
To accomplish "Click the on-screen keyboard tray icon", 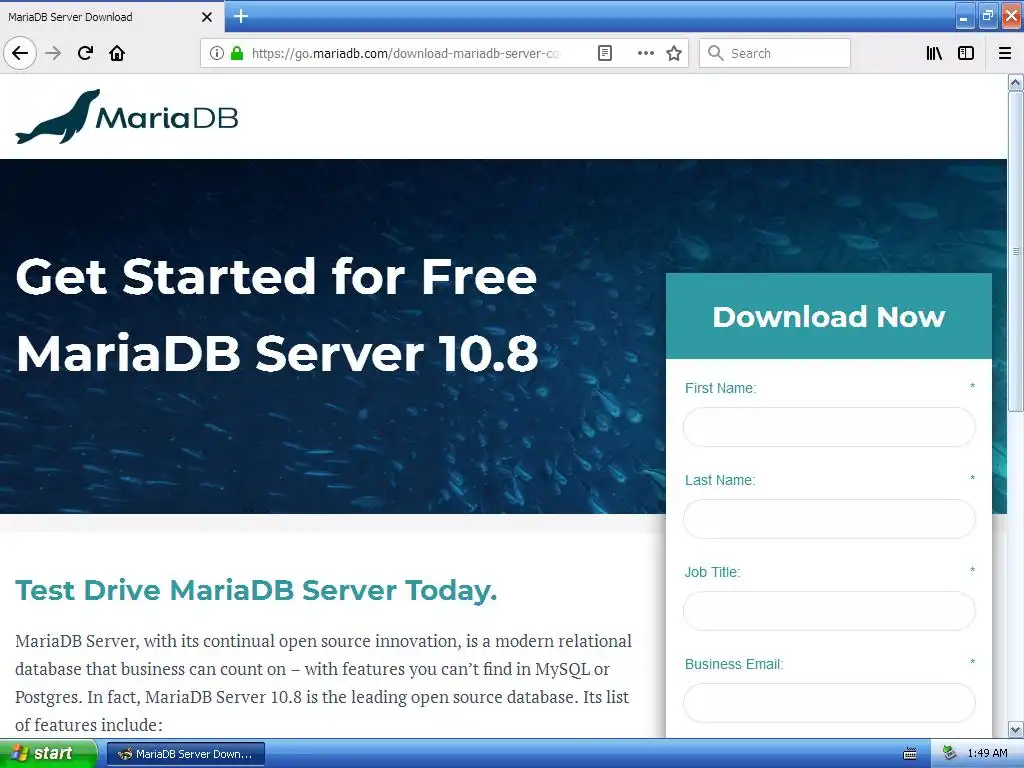I will point(910,754).
